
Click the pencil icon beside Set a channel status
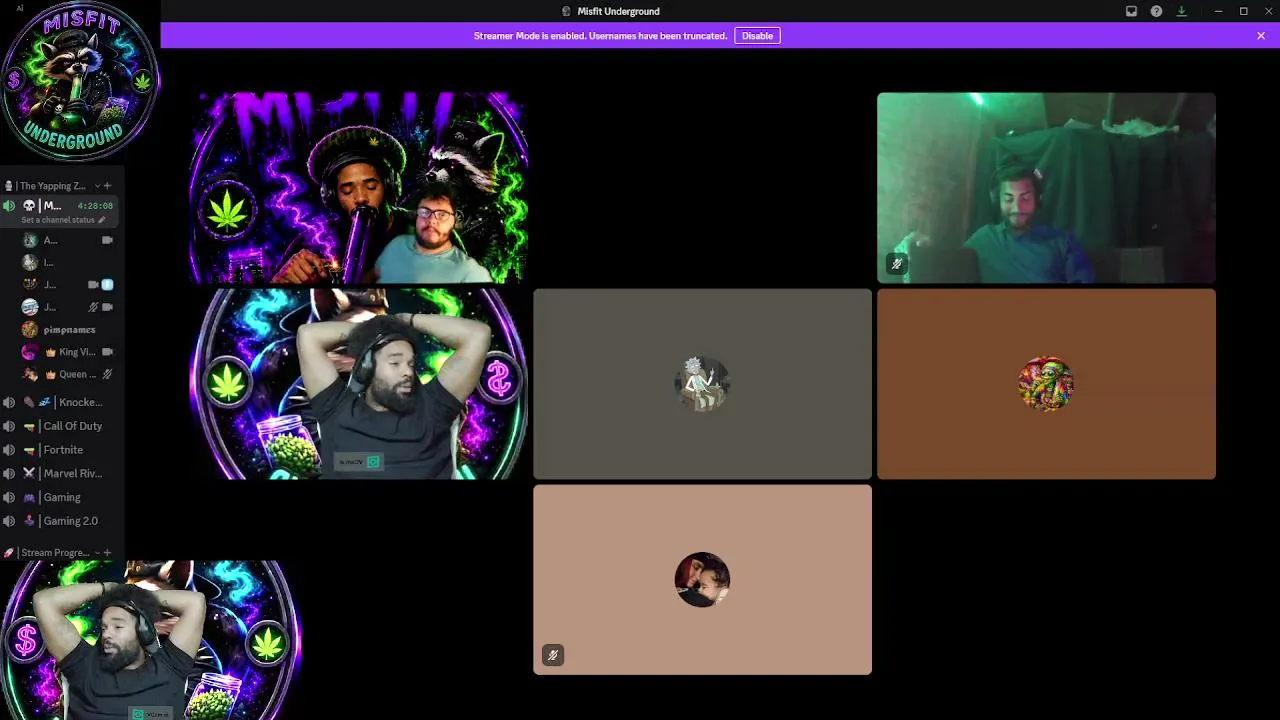101,220
